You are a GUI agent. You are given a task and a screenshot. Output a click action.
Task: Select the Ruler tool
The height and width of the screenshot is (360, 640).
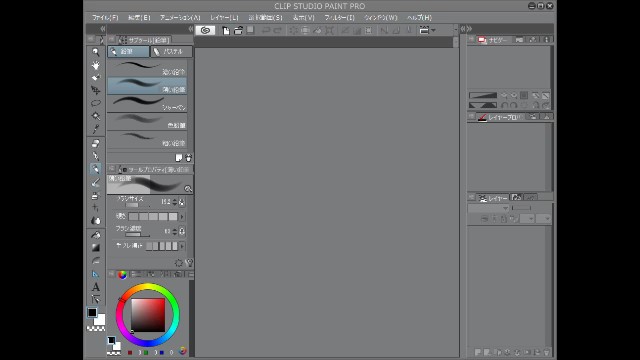96,274
